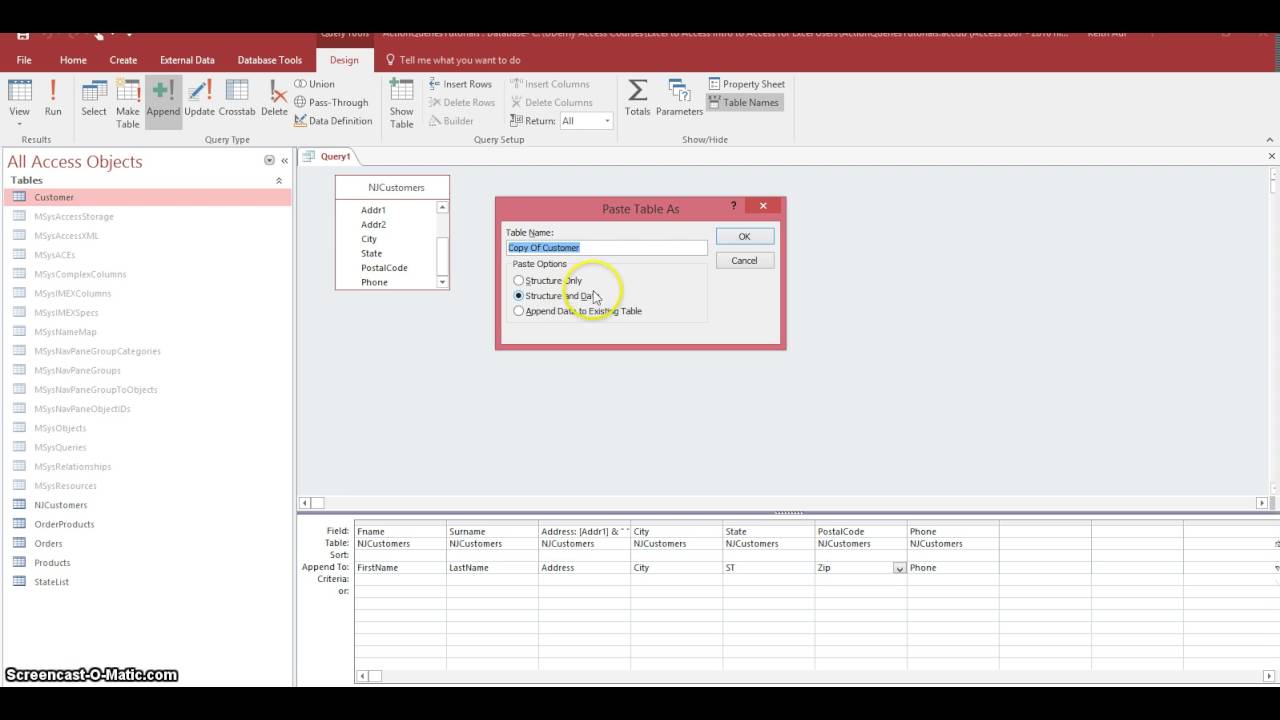Choose the Append query type
This screenshot has width=1280, height=720.
coord(163,102)
